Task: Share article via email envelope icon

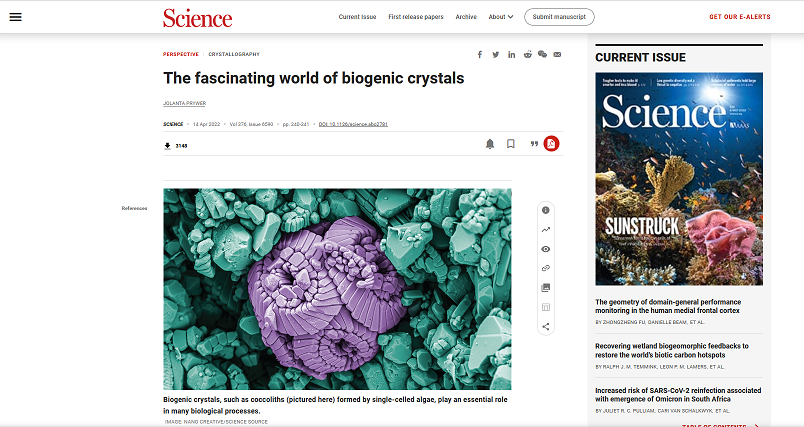Action: click(x=557, y=54)
